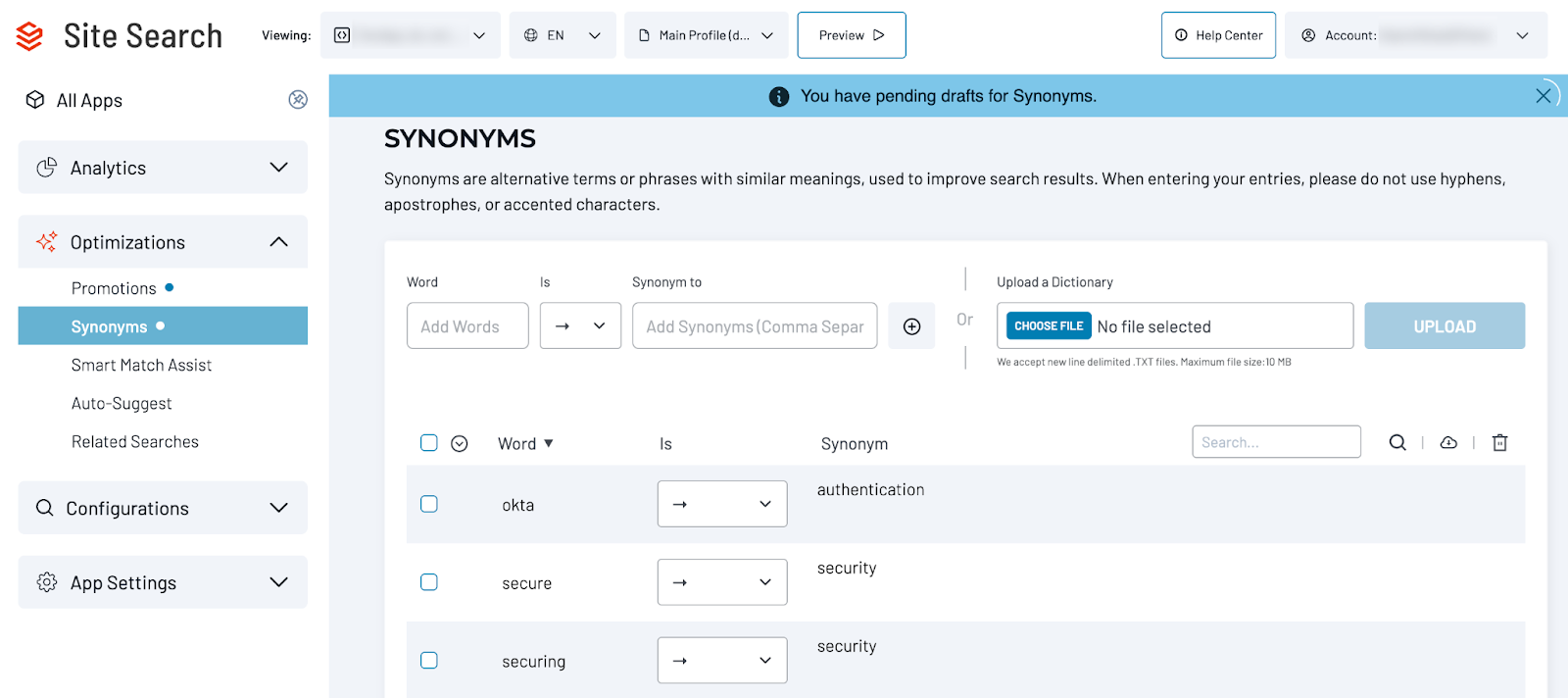Open Smart Match Assist

coord(141,365)
